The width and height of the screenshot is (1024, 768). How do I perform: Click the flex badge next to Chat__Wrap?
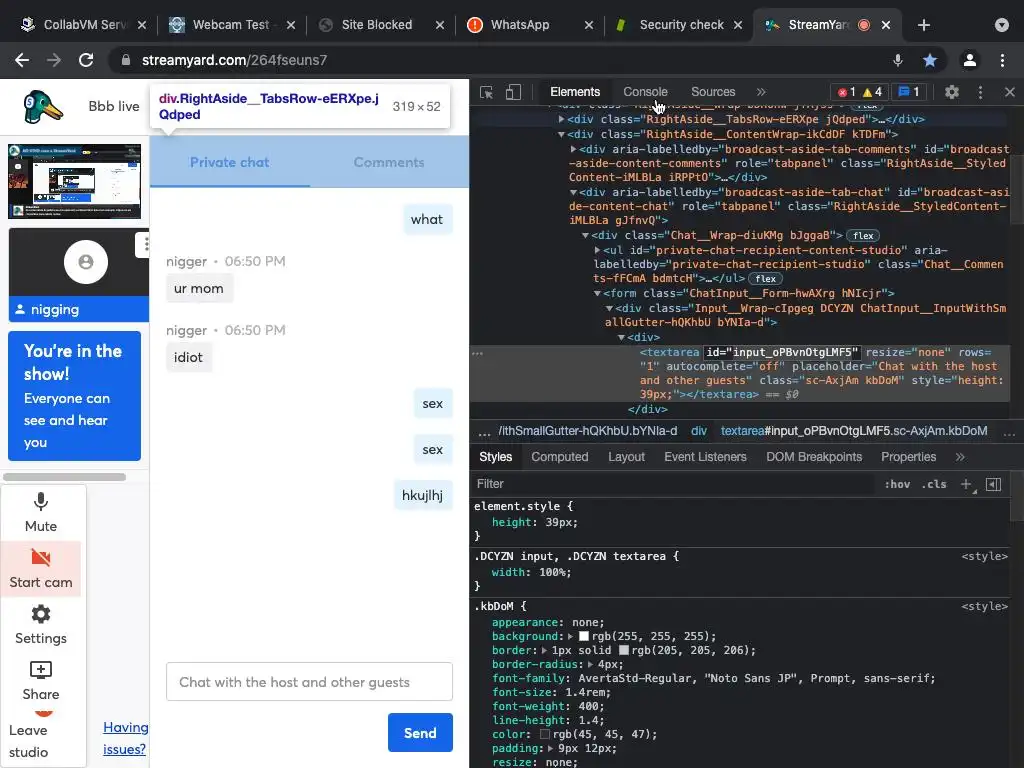tap(863, 236)
